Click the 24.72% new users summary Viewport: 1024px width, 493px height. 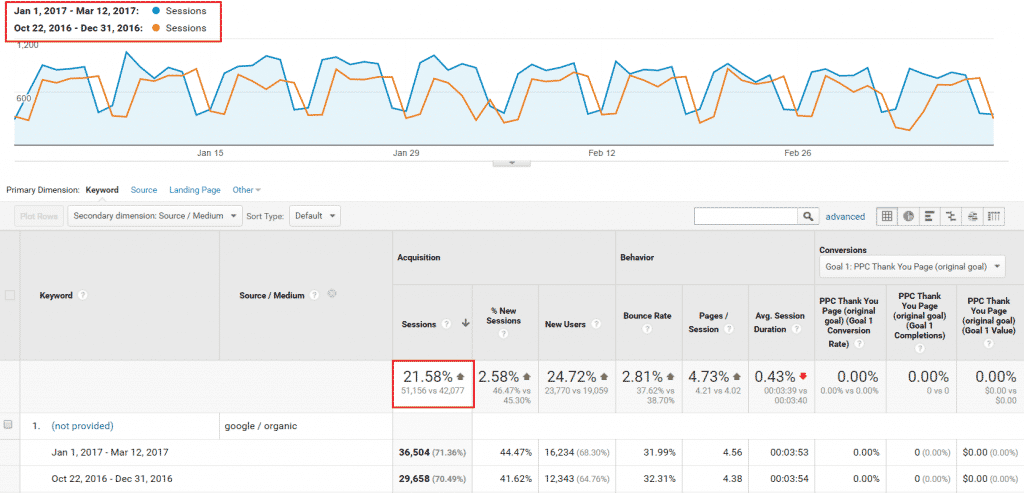click(572, 377)
